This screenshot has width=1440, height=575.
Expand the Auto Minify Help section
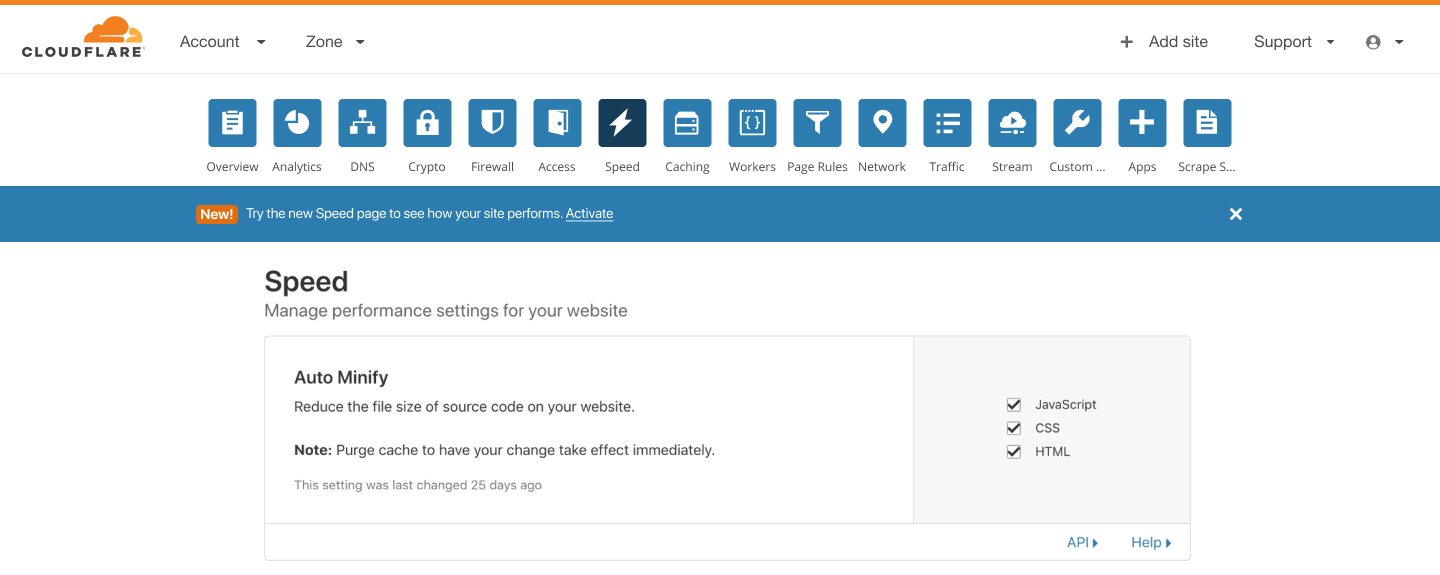tap(1151, 543)
